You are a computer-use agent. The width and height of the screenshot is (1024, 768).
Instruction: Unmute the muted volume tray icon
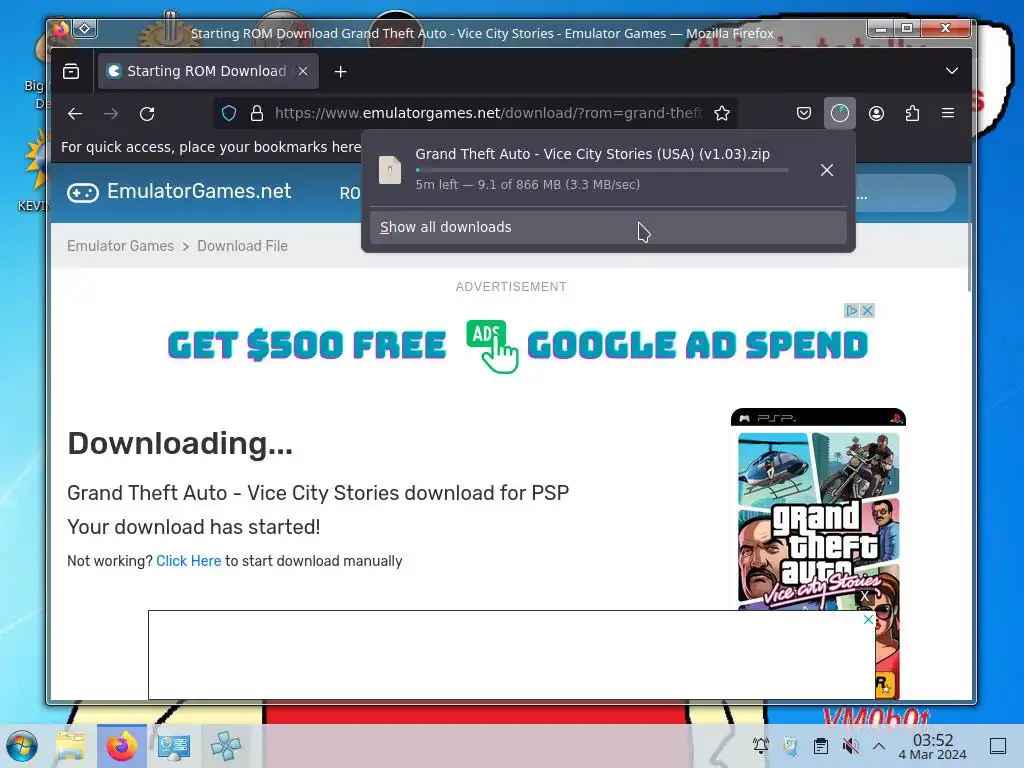tap(850, 746)
